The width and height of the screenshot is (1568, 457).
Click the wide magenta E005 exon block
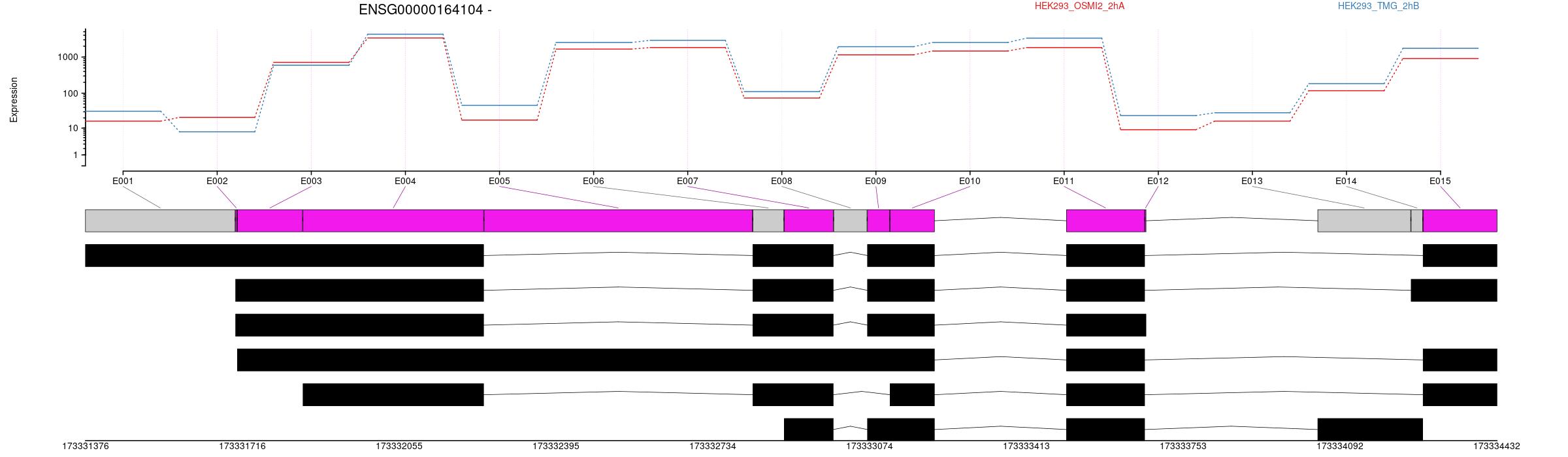[x=618, y=221]
